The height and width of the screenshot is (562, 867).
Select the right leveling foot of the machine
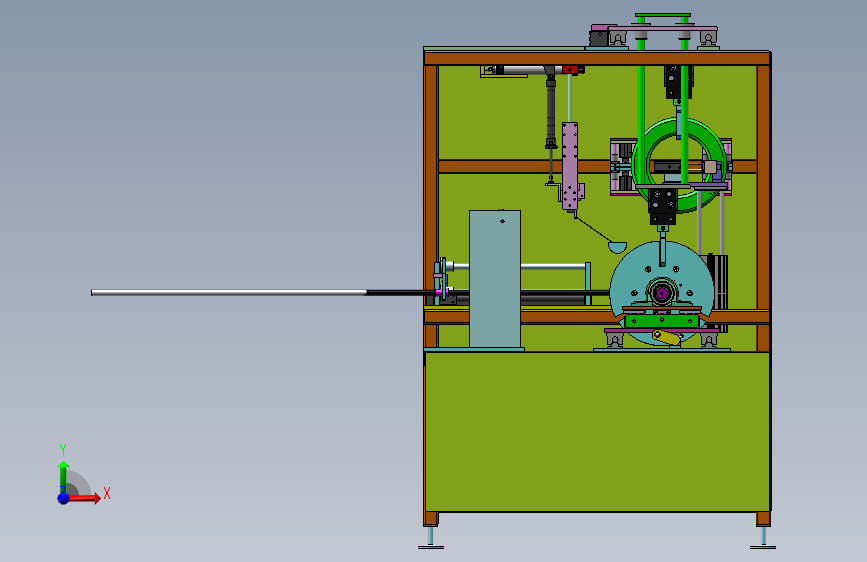click(x=763, y=538)
